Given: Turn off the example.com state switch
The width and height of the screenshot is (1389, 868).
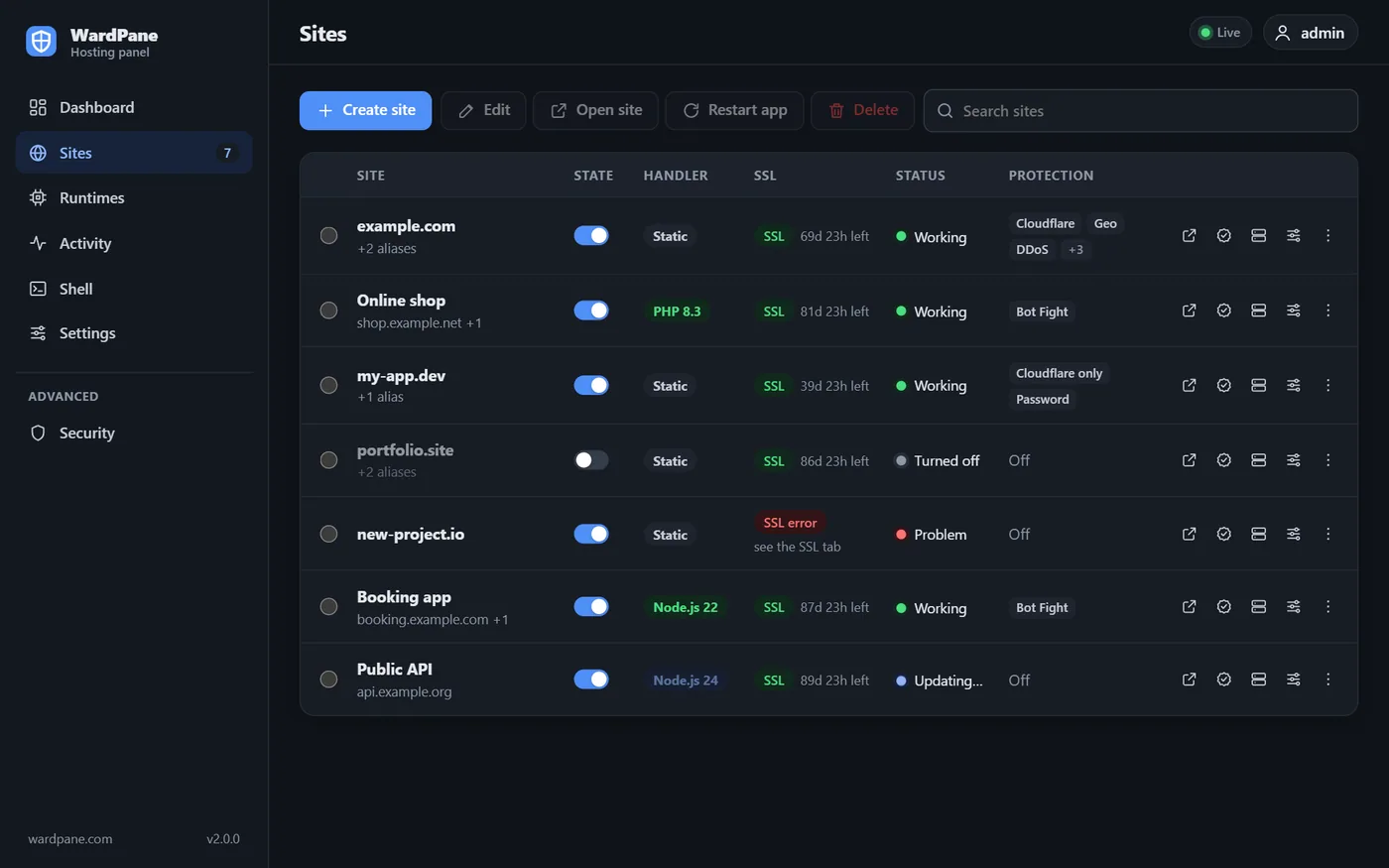Looking at the screenshot, I should pyautogui.click(x=591, y=236).
